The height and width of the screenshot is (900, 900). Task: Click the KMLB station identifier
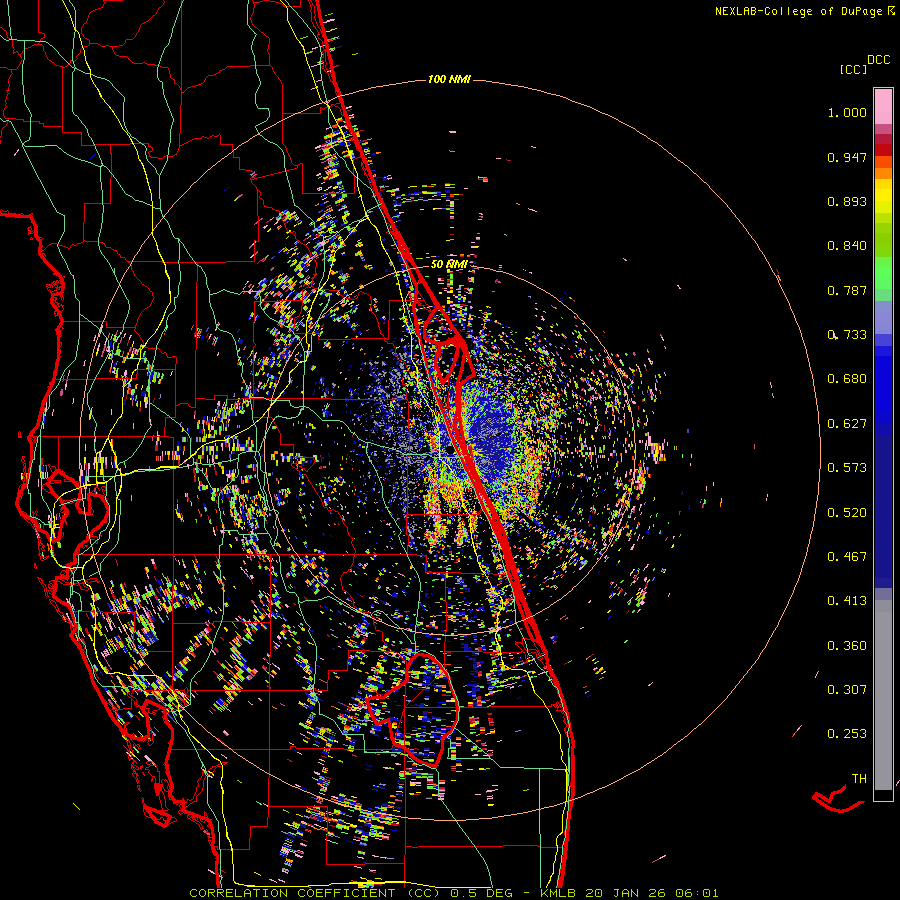(x=559, y=893)
